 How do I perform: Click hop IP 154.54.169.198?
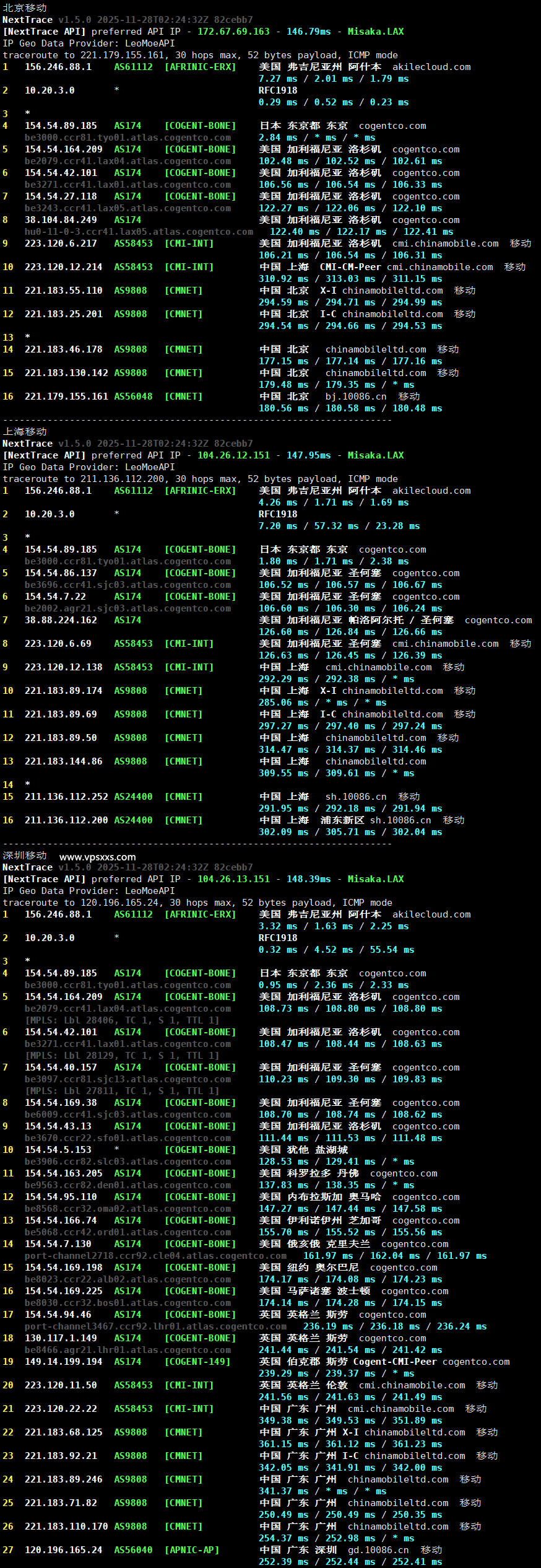pyautogui.click(x=64, y=1268)
